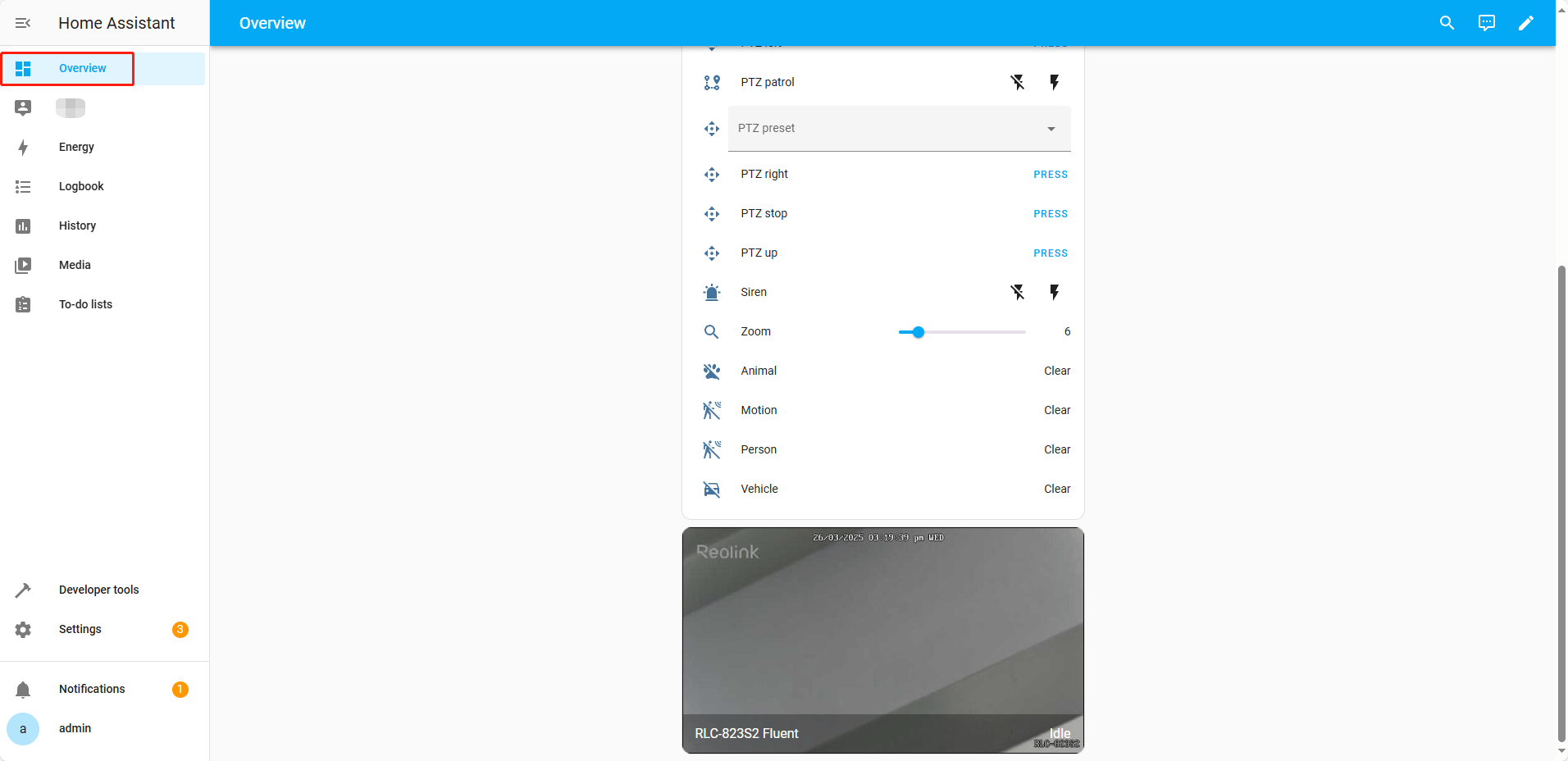Turn on the Siren with flash icon
The width and height of the screenshot is (1568, 761).
tap(1055, 292)
